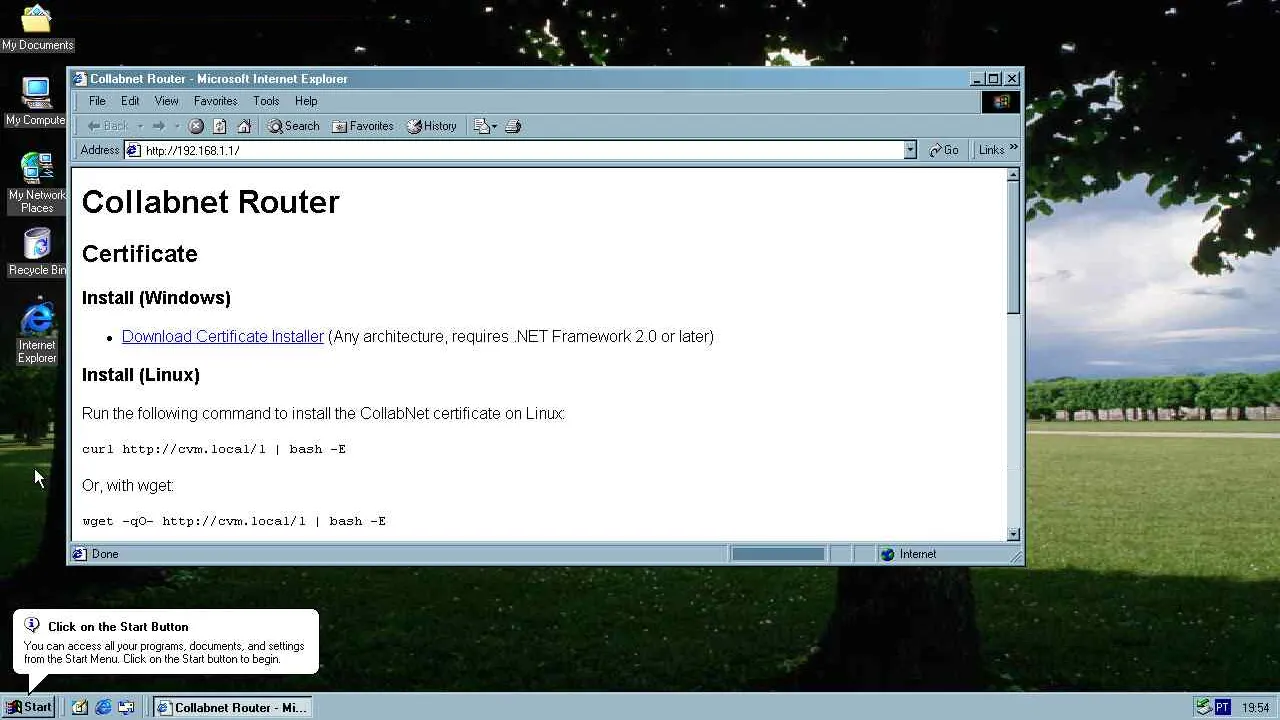The height and width of the screenshot is (720, 1280).
Task: Click the Stop button in the toolbar
Action: pos(197,126)
